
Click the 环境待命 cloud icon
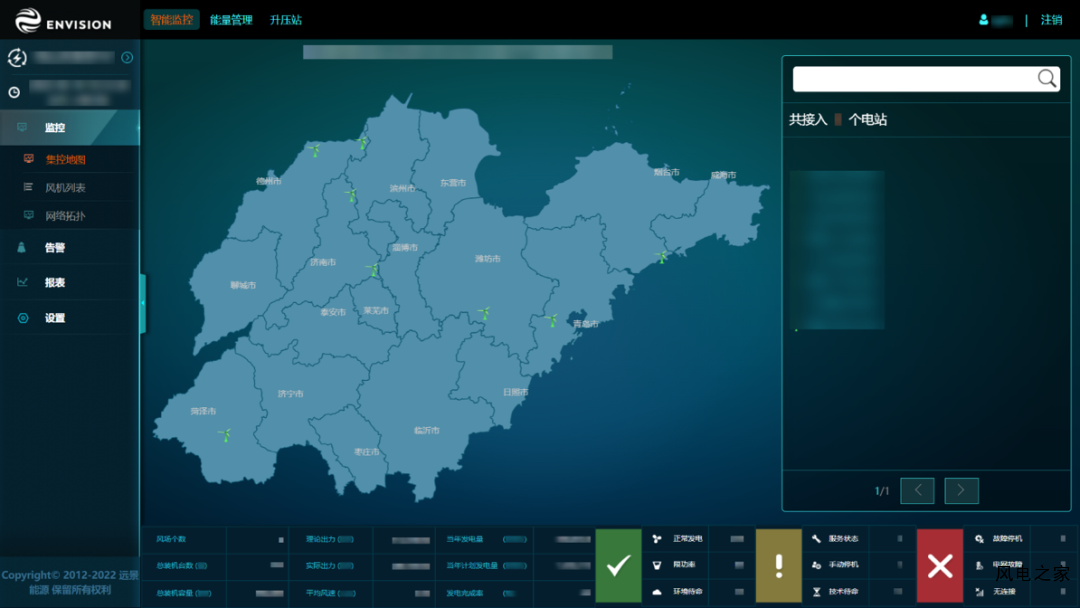pos(656,592)
